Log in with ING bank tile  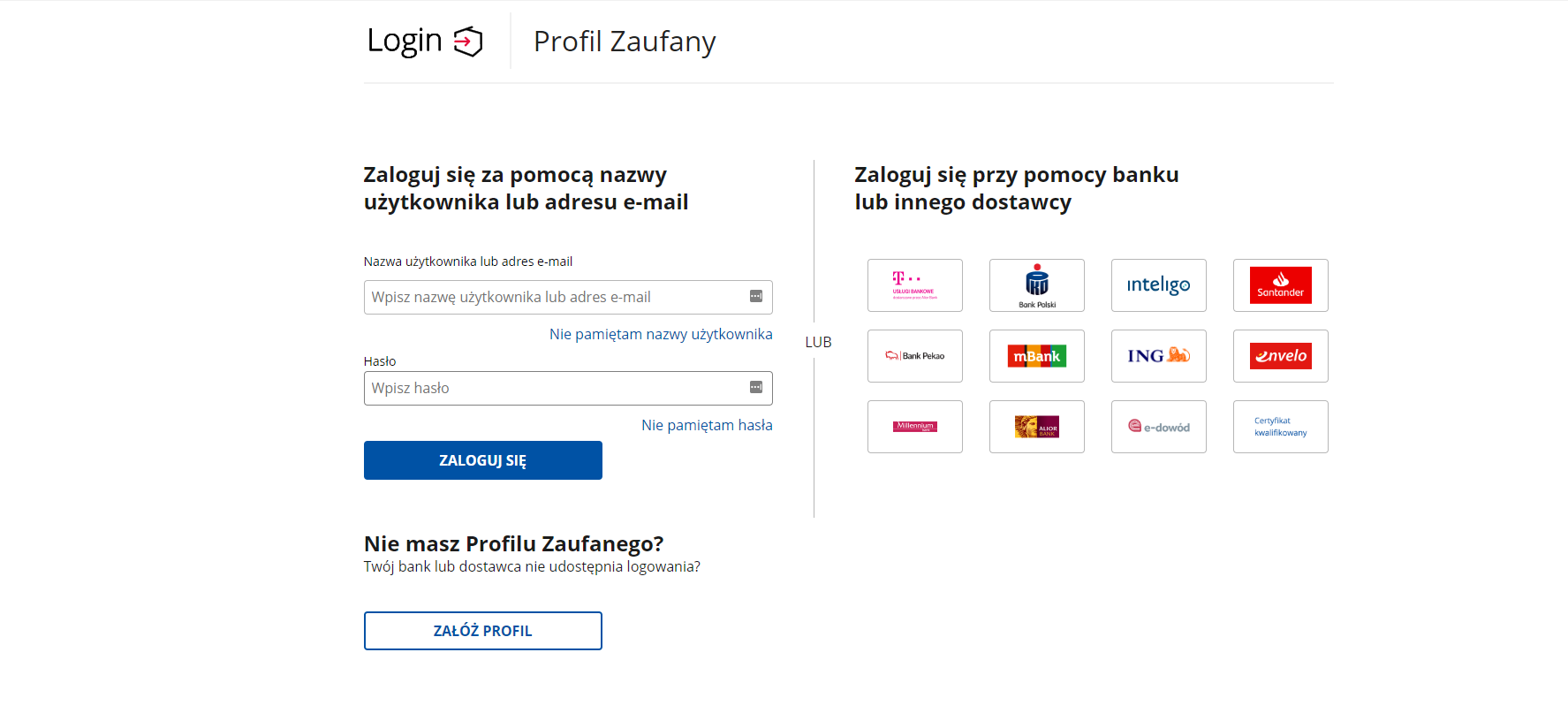[1158, 356]
